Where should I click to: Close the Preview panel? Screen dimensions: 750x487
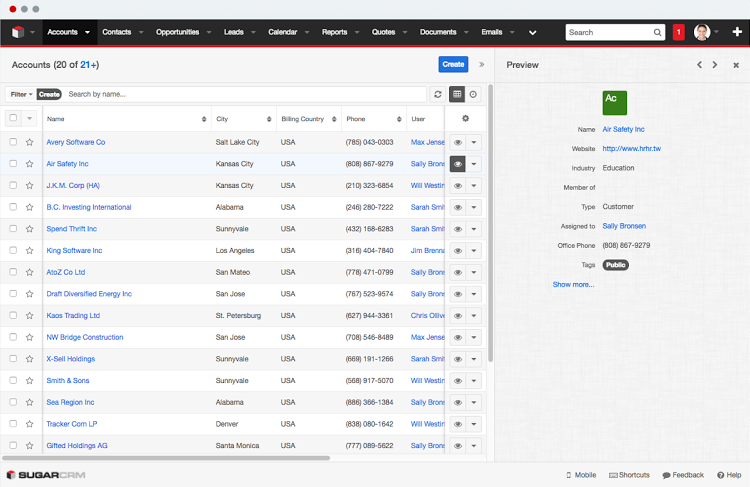[736, 65]
